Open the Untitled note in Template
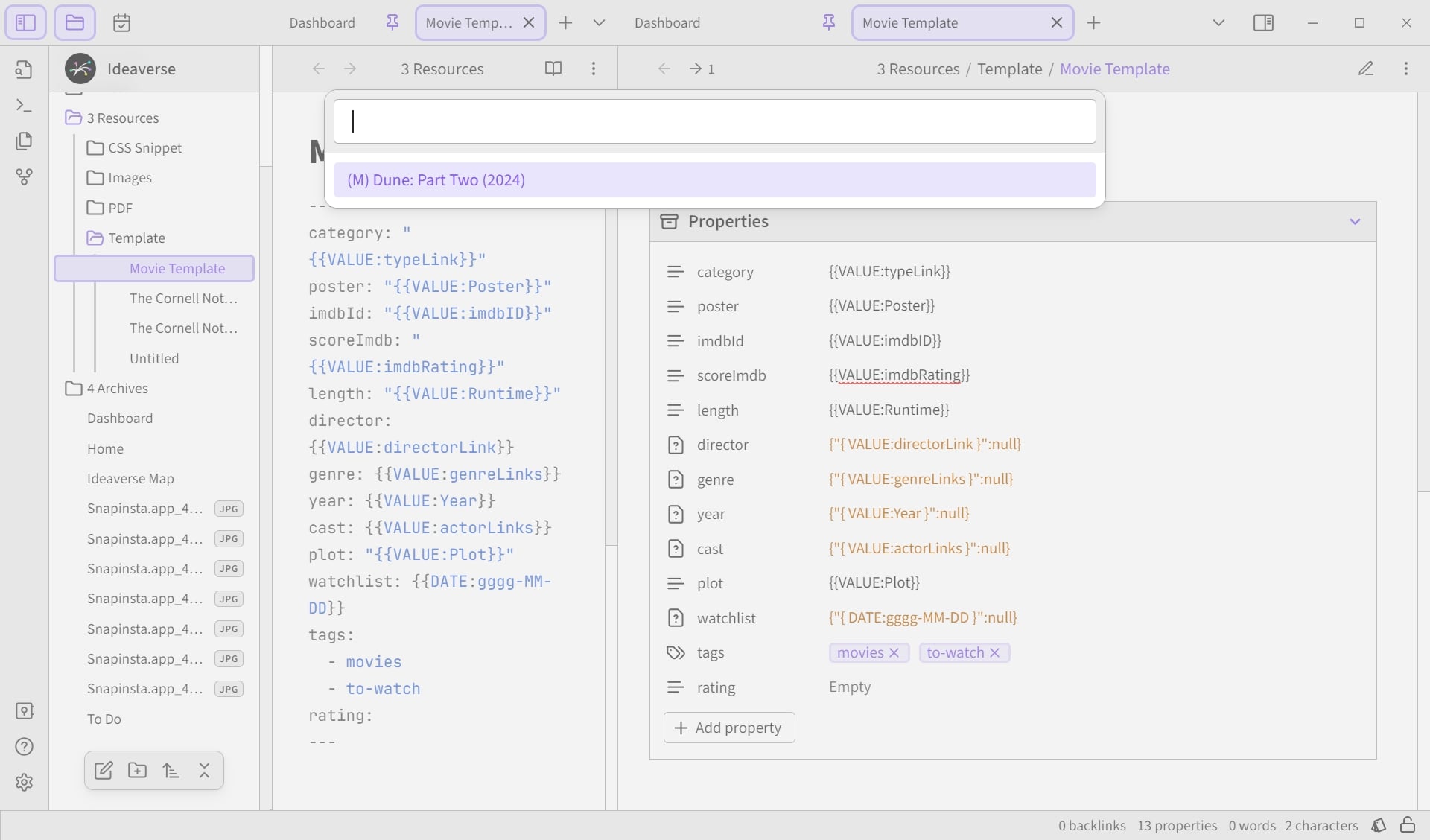 (154, 358)
